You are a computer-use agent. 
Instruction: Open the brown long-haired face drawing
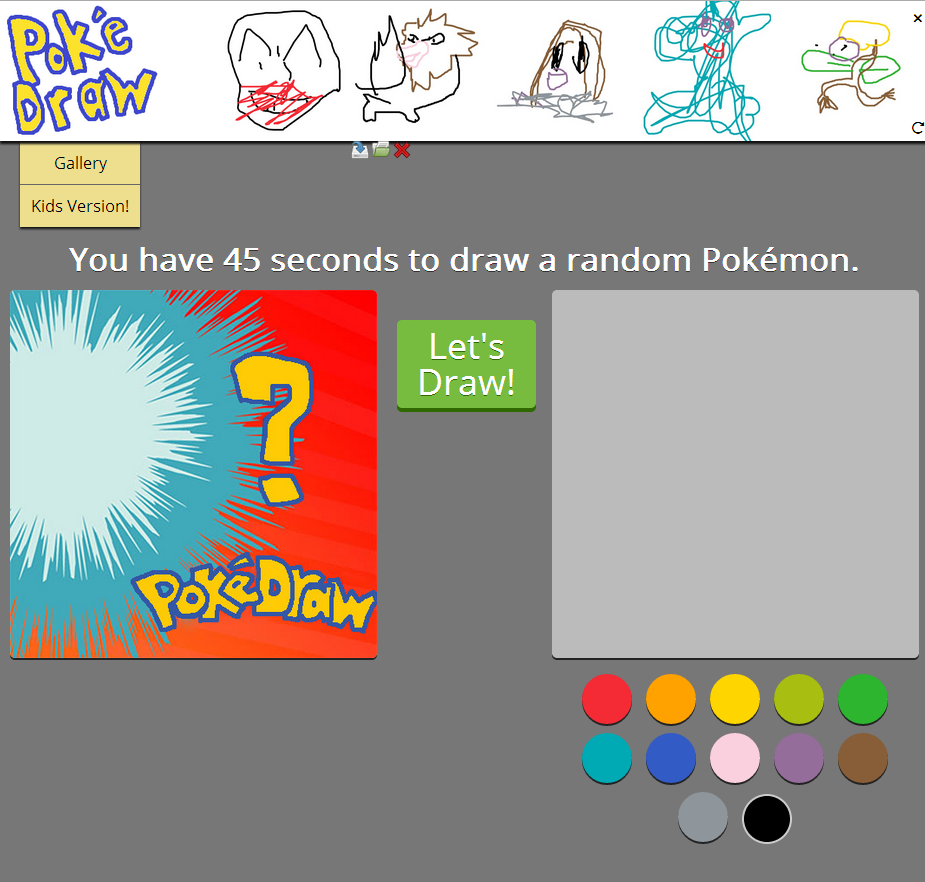557,71
